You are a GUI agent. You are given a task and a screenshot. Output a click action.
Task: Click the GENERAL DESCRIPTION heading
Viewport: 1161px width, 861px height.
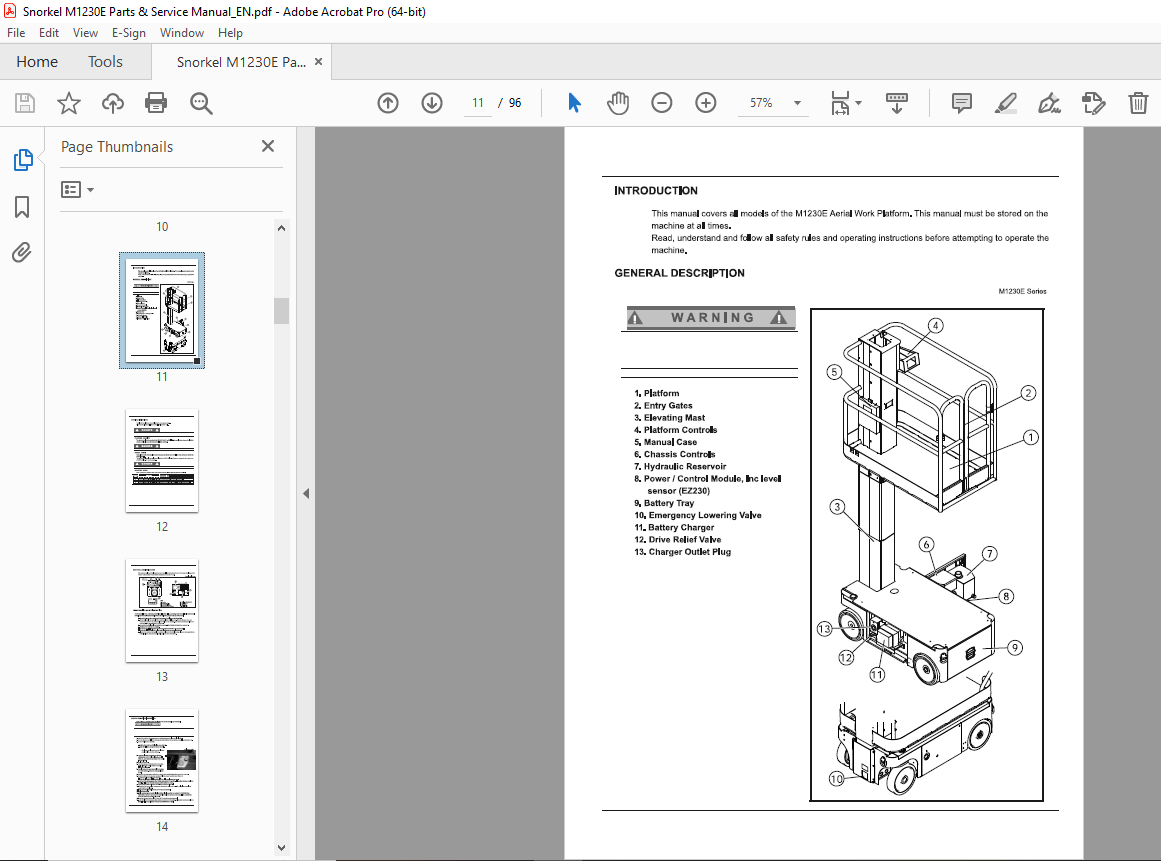coord(680,273)
